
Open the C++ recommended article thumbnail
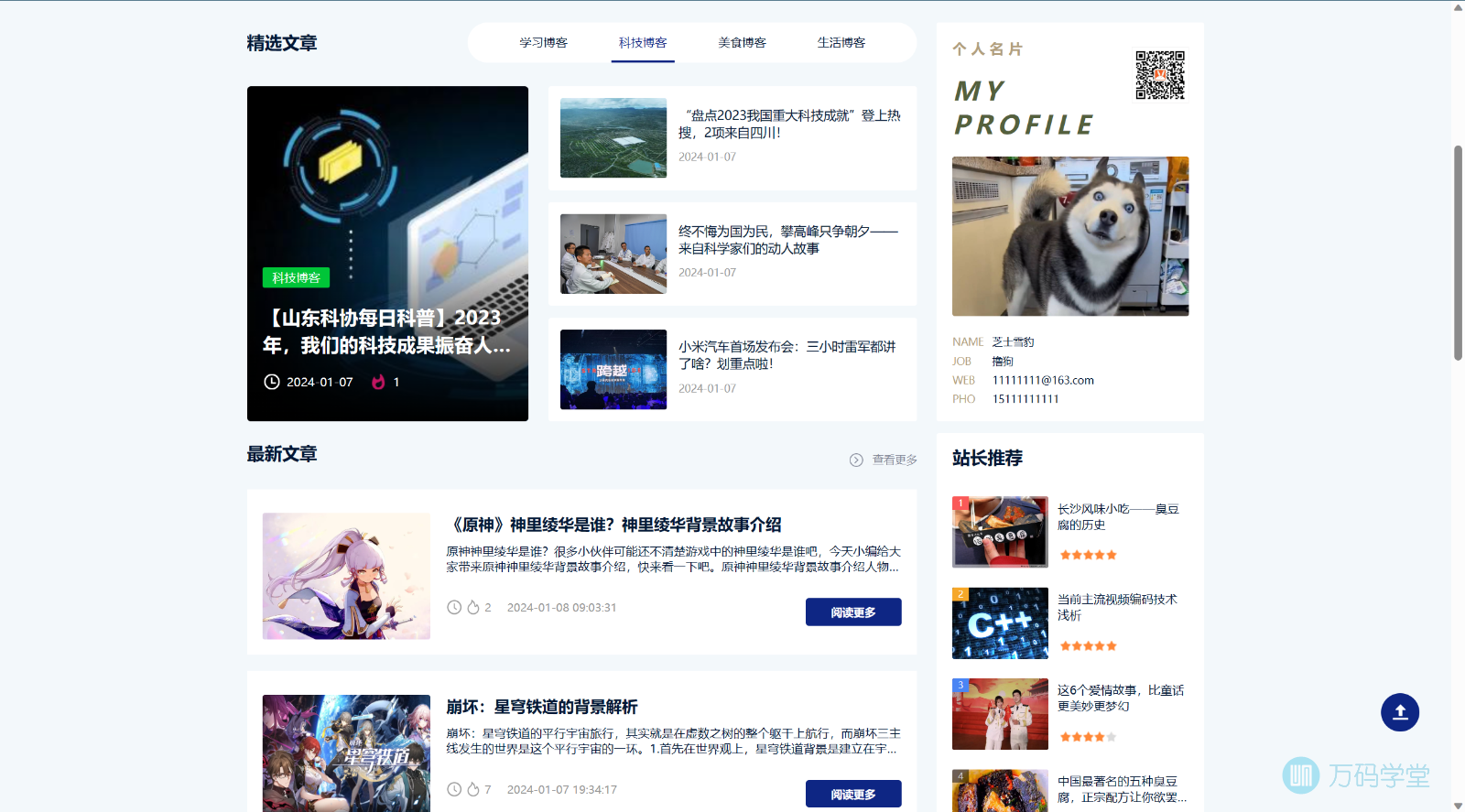pyautogui.click(x=1000, y=623)
